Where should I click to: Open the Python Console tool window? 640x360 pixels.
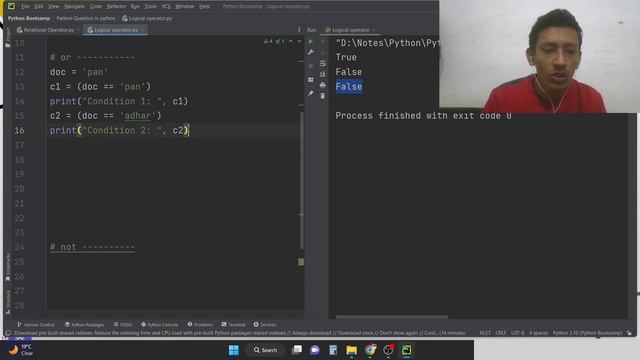[160, 324]
